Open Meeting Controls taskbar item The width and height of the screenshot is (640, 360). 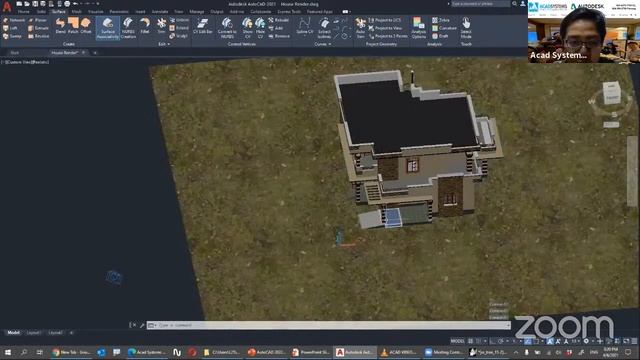(444, 352)
